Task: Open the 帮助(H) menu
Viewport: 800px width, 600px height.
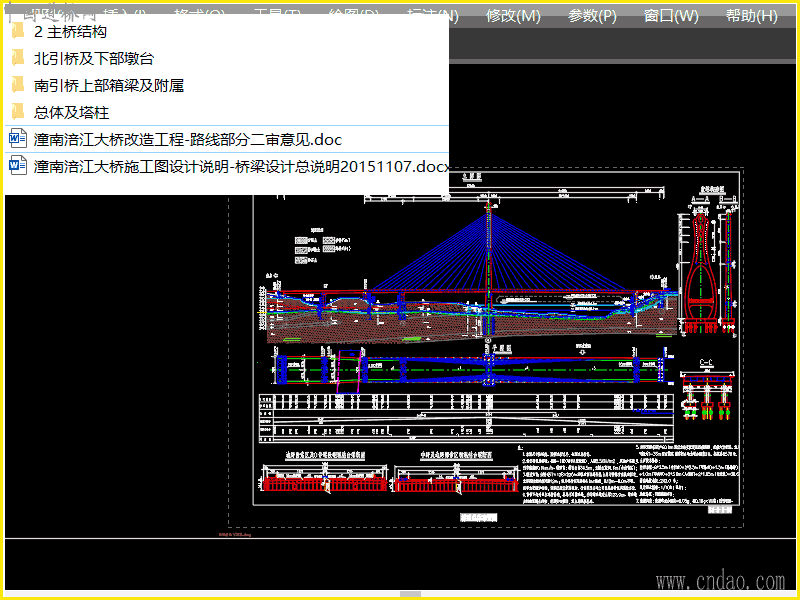Action: pos(752,16)
